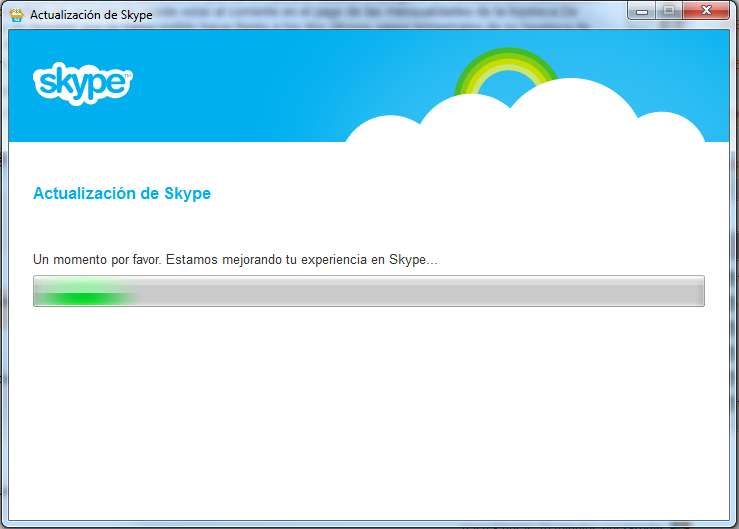Click the 'Actualización de Skype' blue heading

(x=122, y=194)
